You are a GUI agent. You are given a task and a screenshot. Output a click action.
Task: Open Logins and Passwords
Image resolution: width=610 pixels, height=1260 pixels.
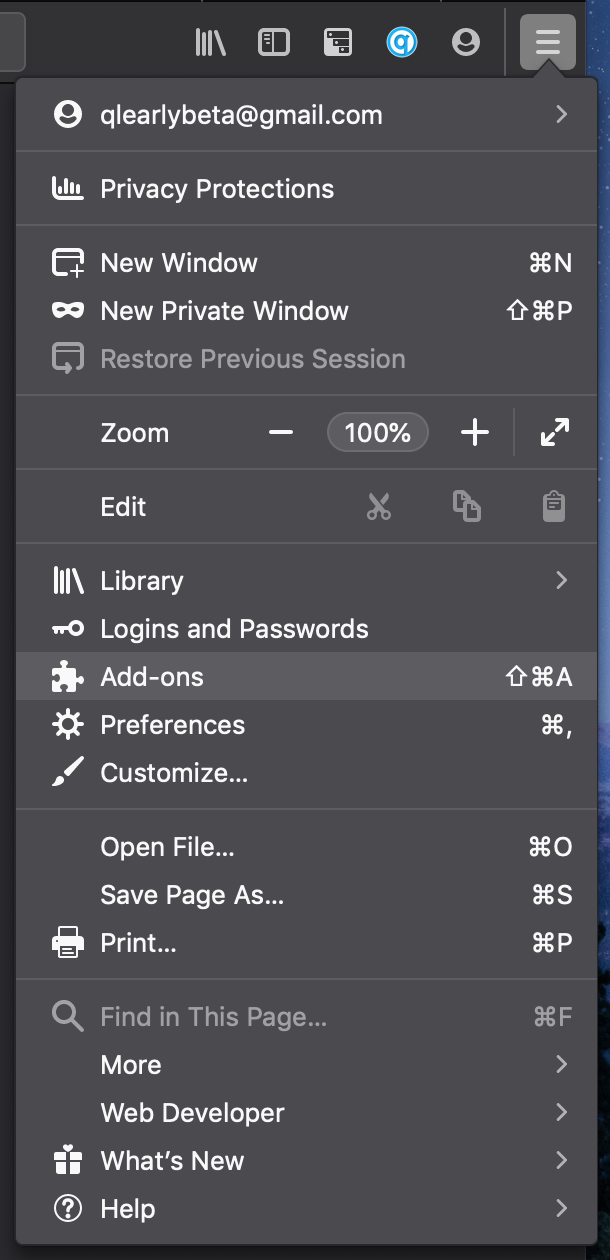(x=307, y=629)
